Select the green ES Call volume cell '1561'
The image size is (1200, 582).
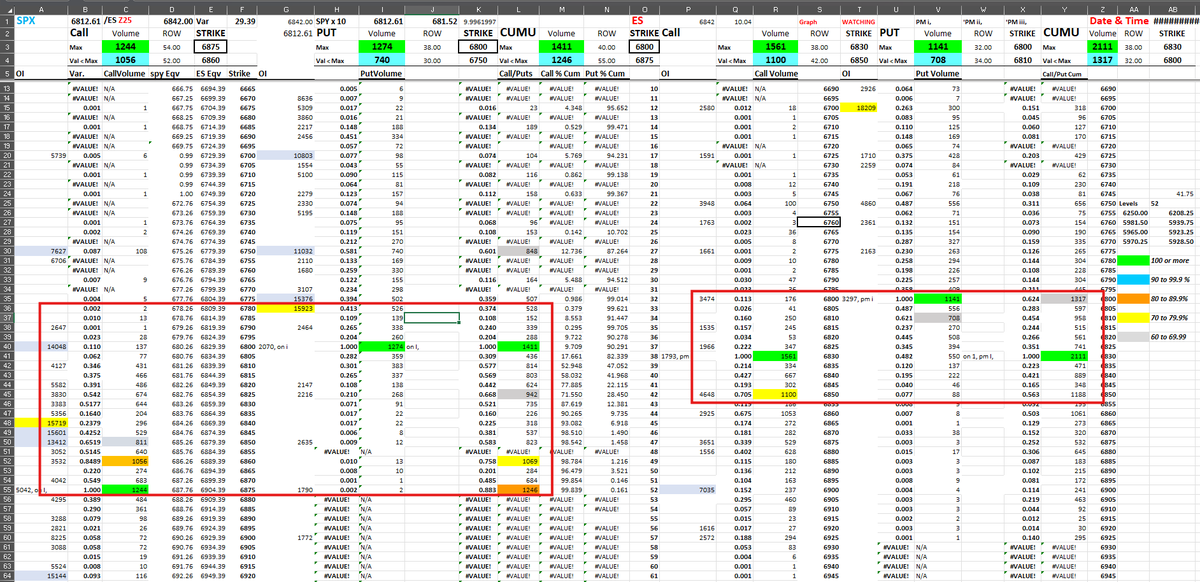point(775,46)
